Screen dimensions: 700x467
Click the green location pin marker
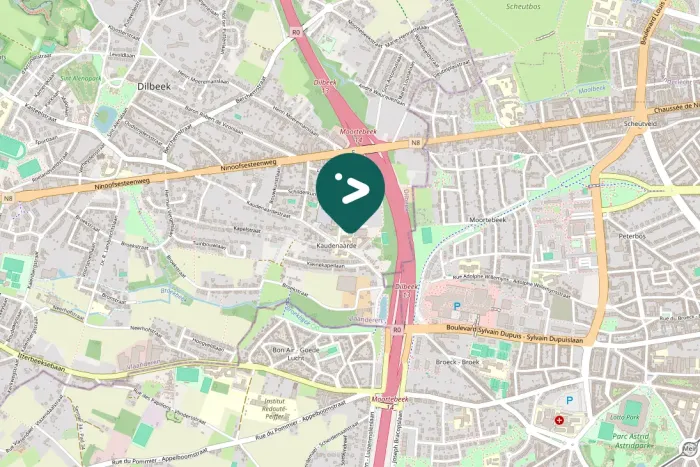350,192
